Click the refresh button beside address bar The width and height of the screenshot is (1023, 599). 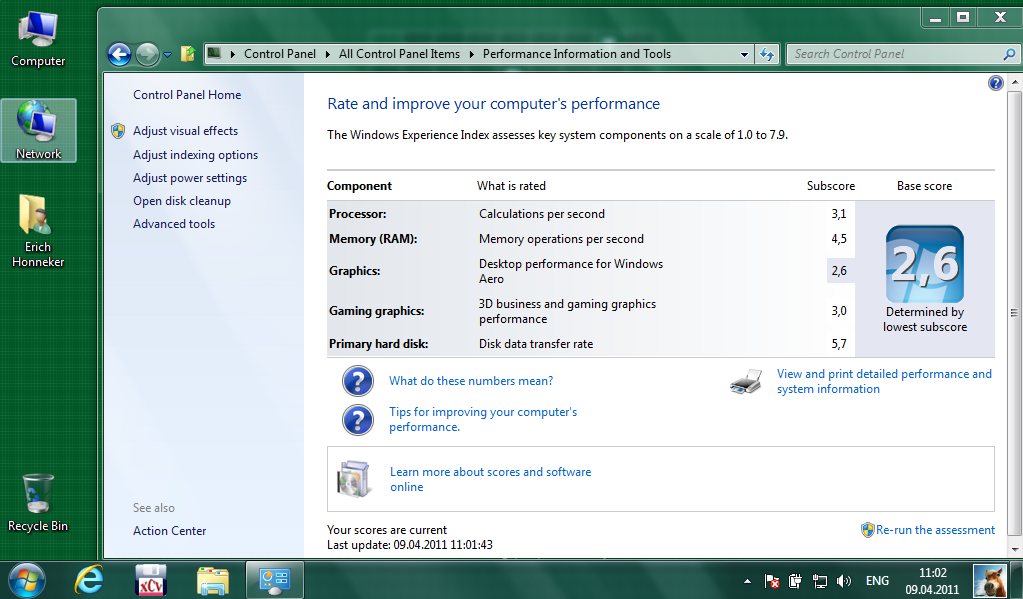coord(767,55)
